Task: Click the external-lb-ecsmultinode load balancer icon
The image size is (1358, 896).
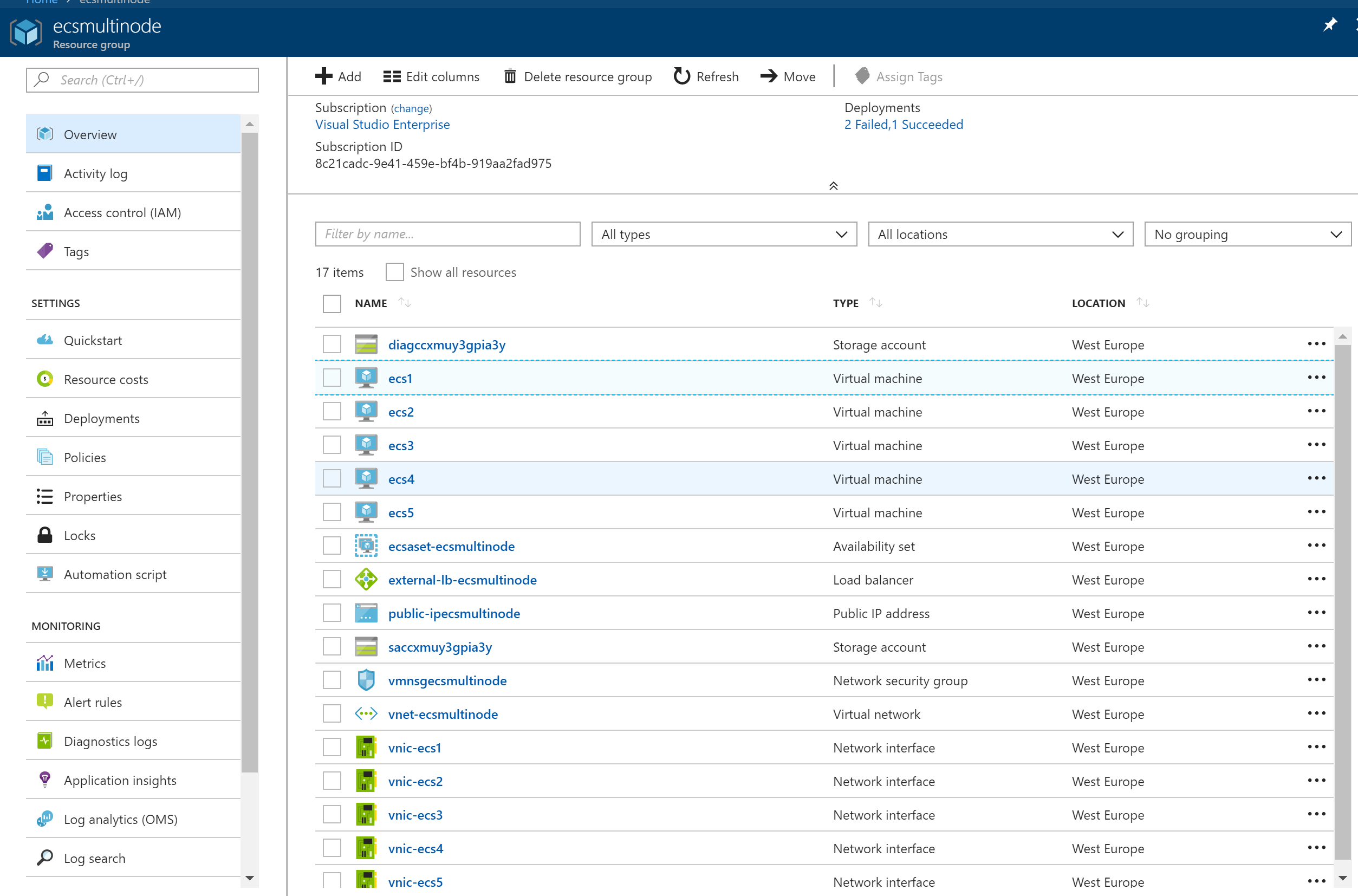Action: tap(366, 580)
